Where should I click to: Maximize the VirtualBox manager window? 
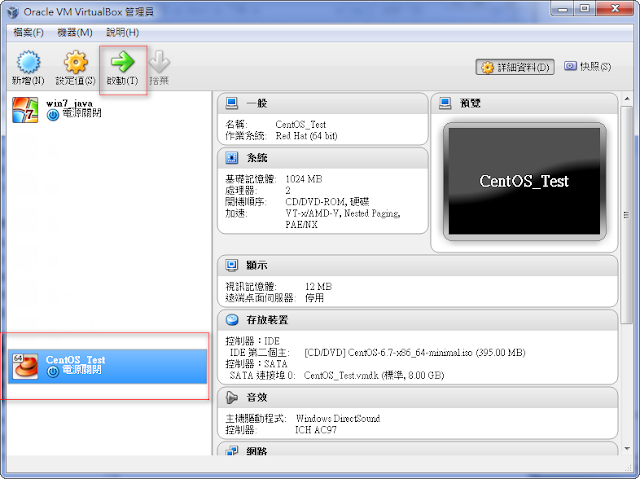pyautogui.click(x=584, y=9)
